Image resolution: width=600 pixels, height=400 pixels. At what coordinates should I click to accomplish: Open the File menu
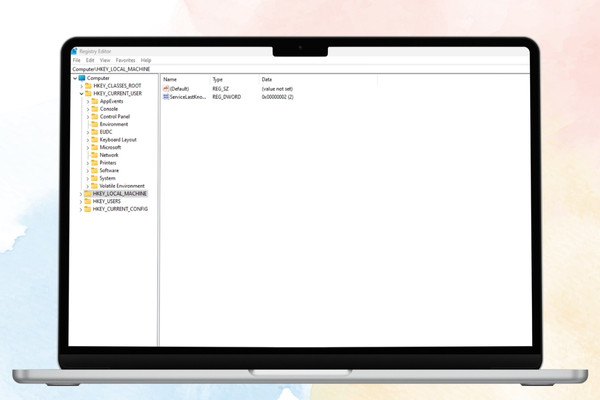click(x=77, y=60)
